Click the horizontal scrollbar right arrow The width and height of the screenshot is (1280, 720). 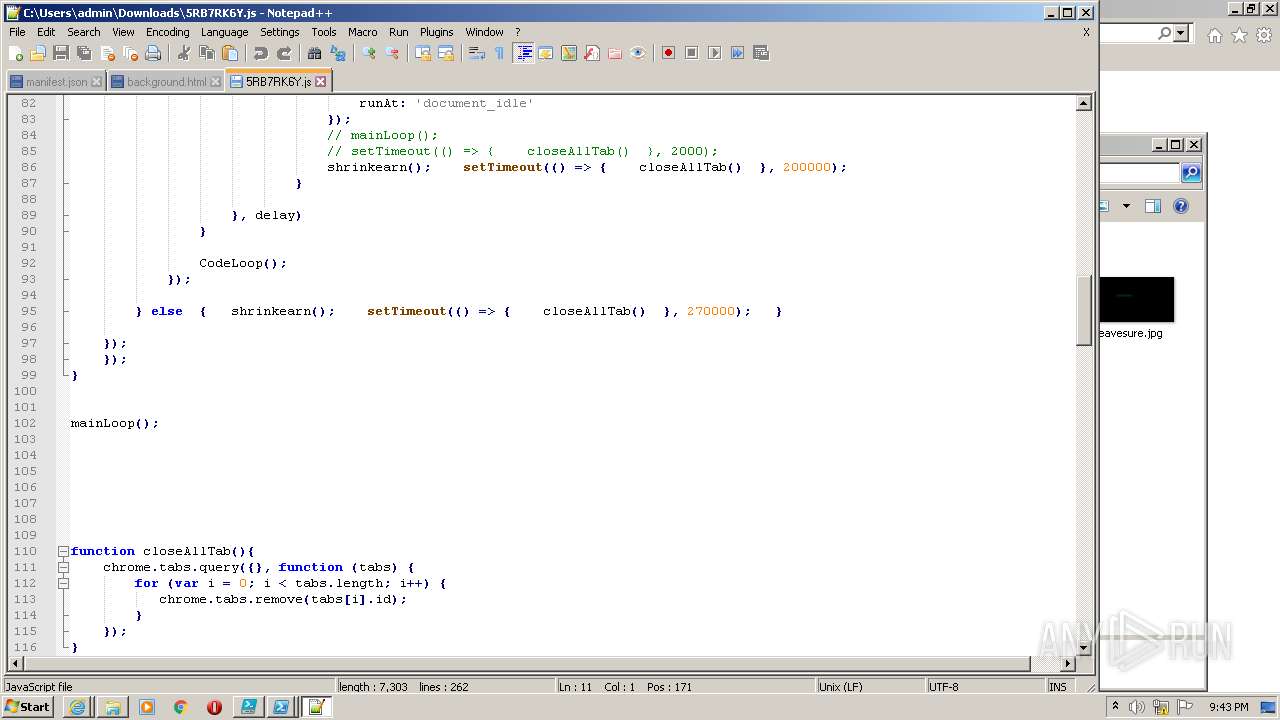tap(1067, 663)
